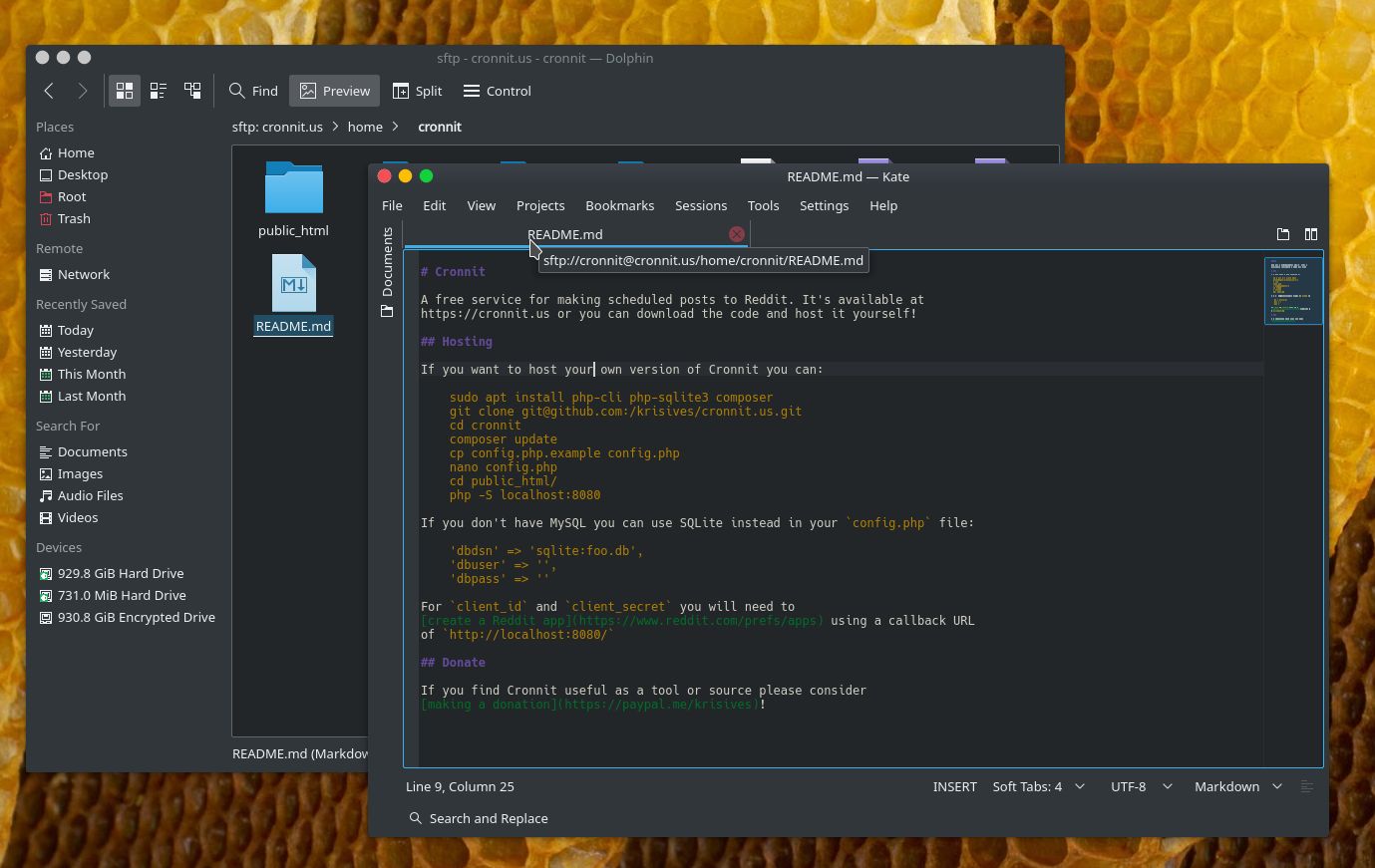Switch to the README.md tab
The width and height of the screenshot is (1375, 868).
(x=564, y=234)
